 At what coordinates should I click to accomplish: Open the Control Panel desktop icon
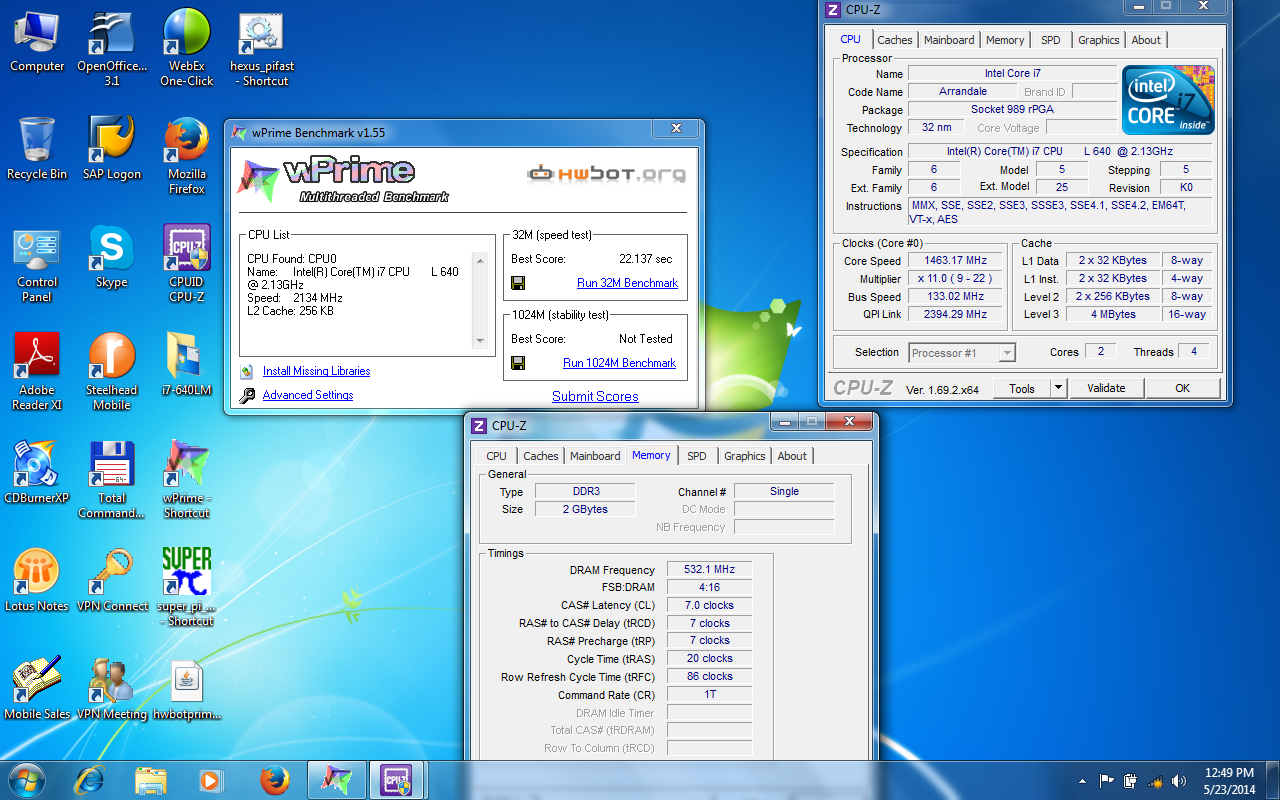pos(37,264)
